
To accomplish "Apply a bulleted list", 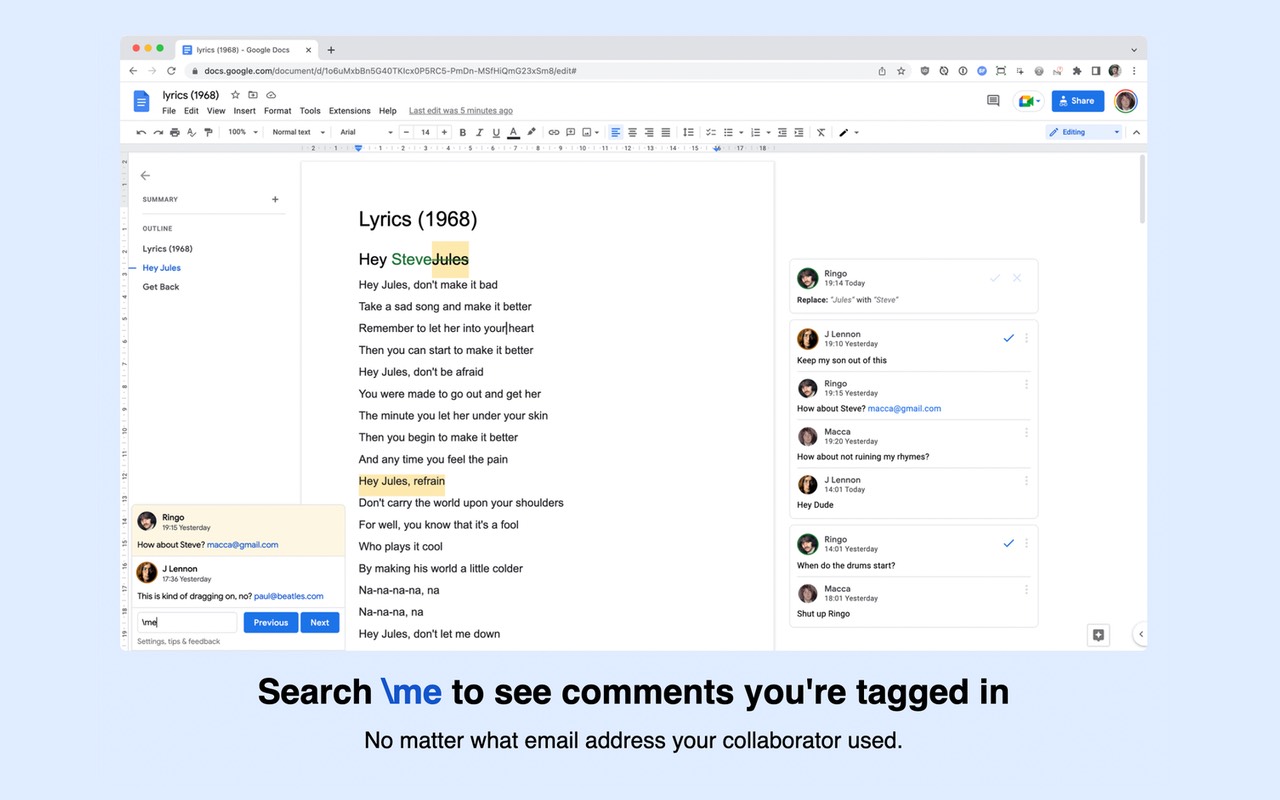I will [728, 132].
